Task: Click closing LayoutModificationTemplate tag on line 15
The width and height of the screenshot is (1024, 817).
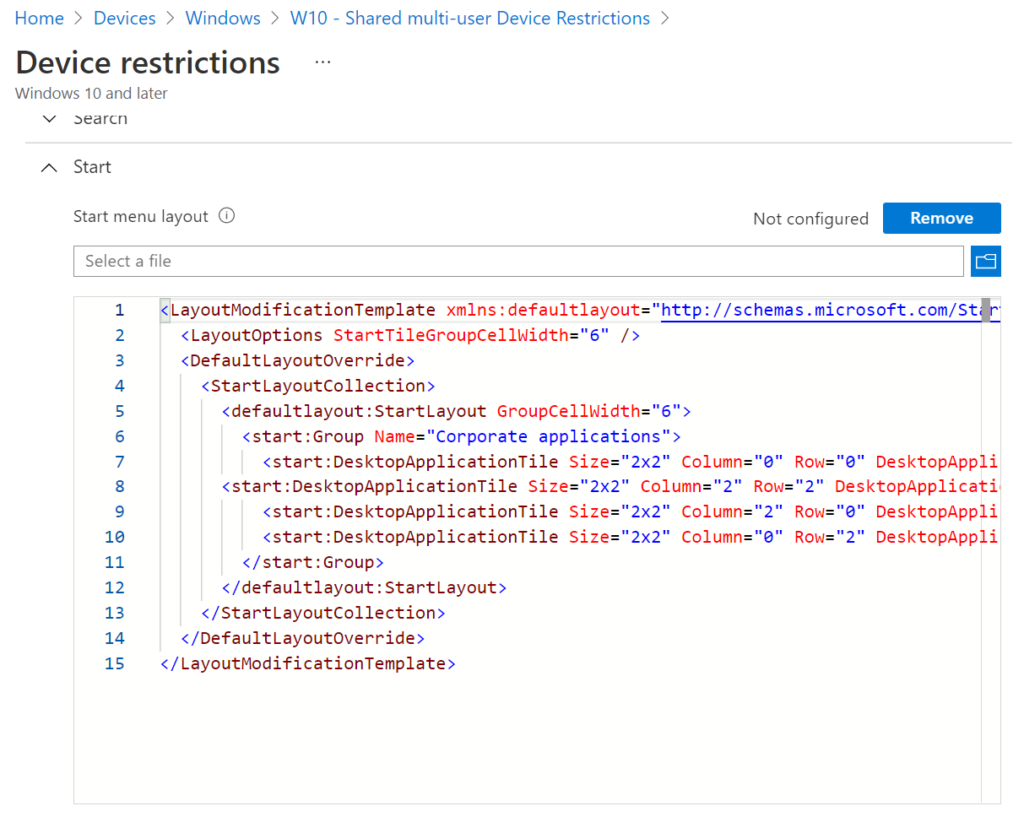Action: (308, 664)
